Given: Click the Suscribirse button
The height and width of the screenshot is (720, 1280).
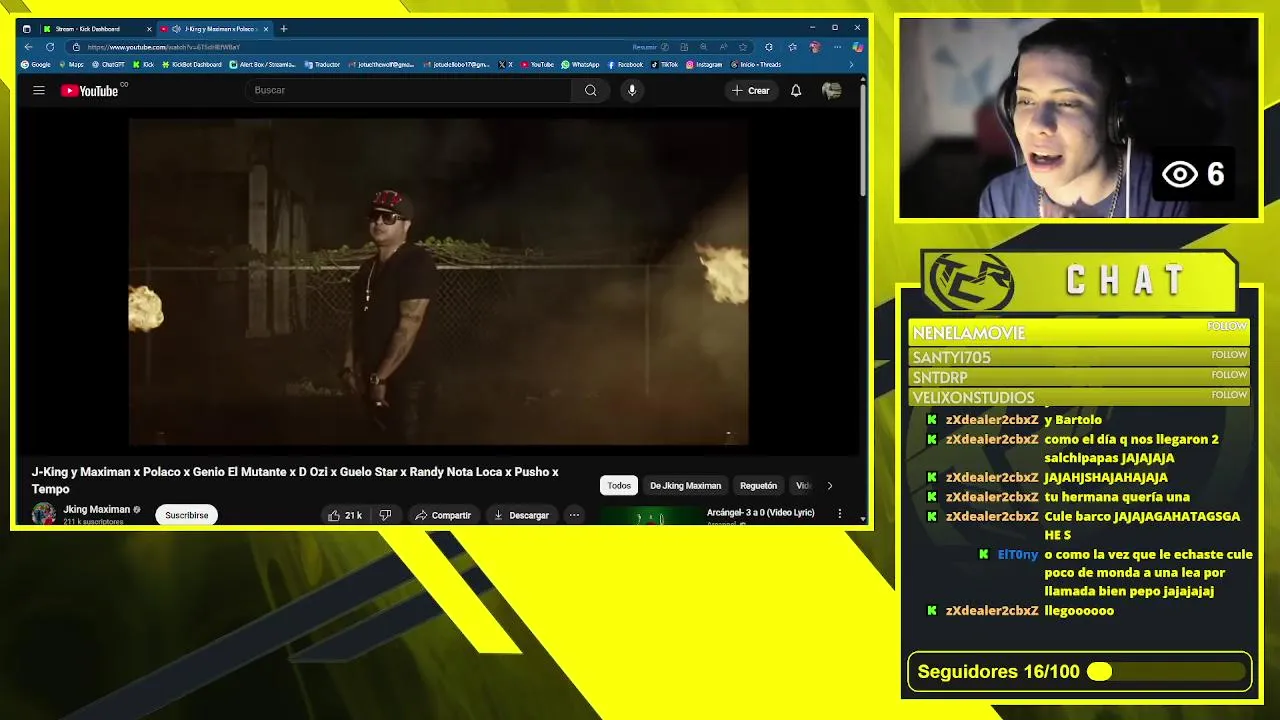Looking at the screenshot, I should 187,515.
